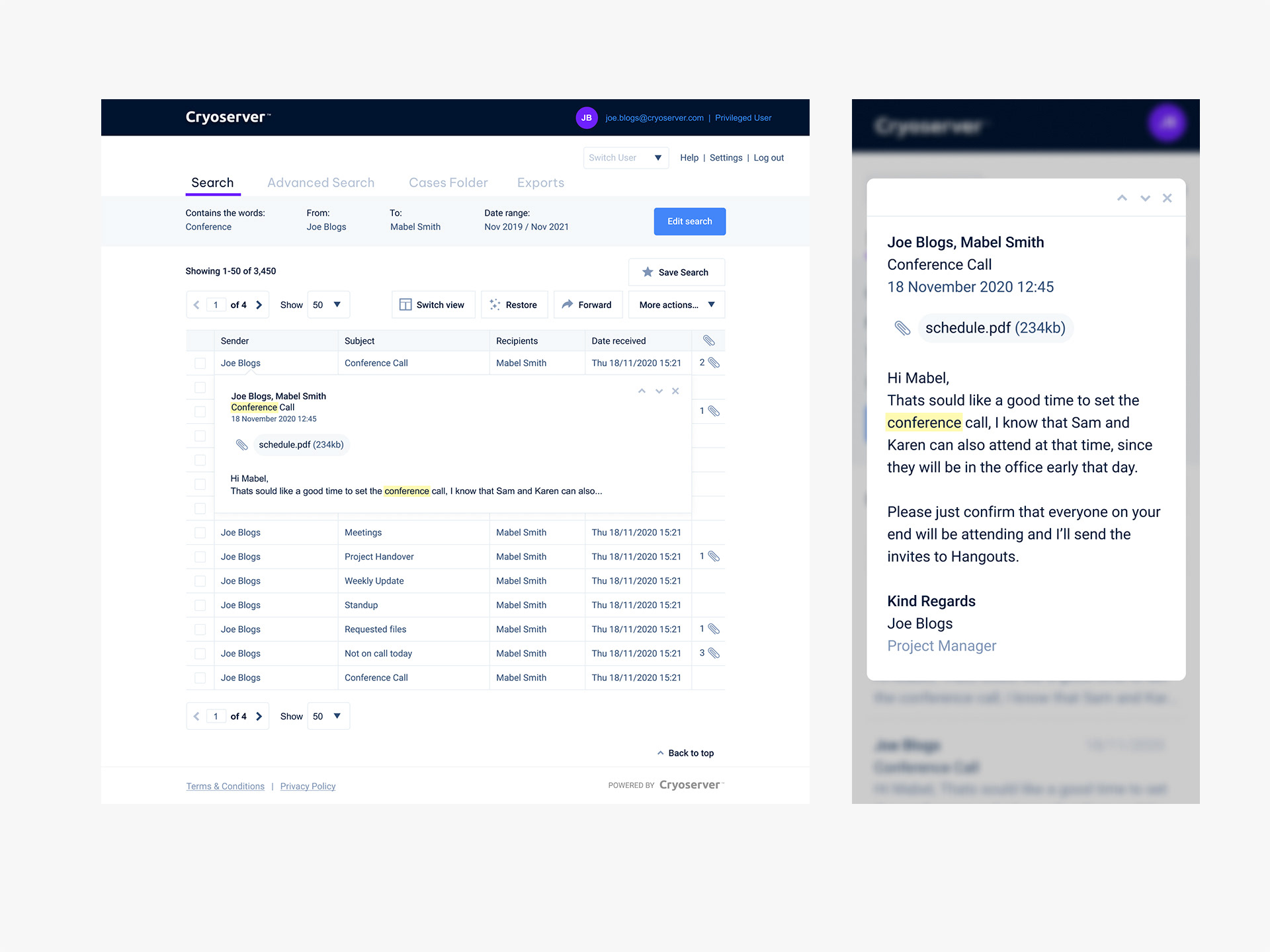Click the Save Search button
Viewport: 1270px width, 952px height.
(x=677, y=272)
